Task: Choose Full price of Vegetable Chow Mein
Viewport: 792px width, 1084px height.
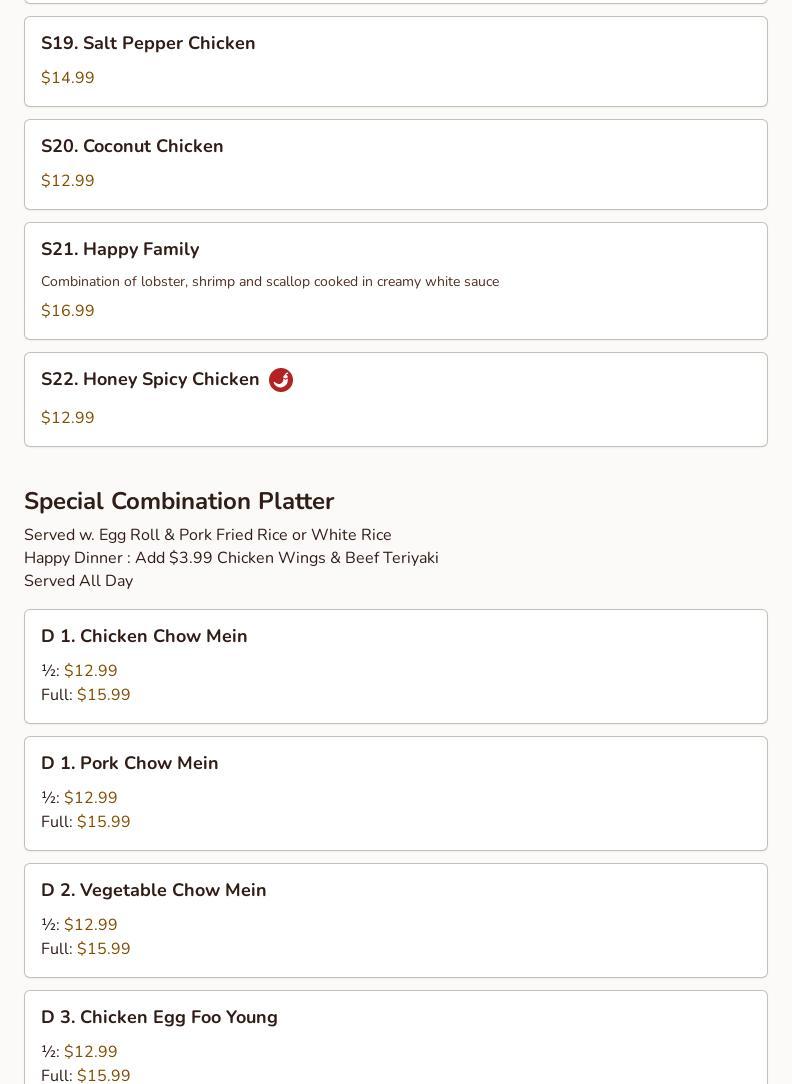Action: tap(104, 949)
